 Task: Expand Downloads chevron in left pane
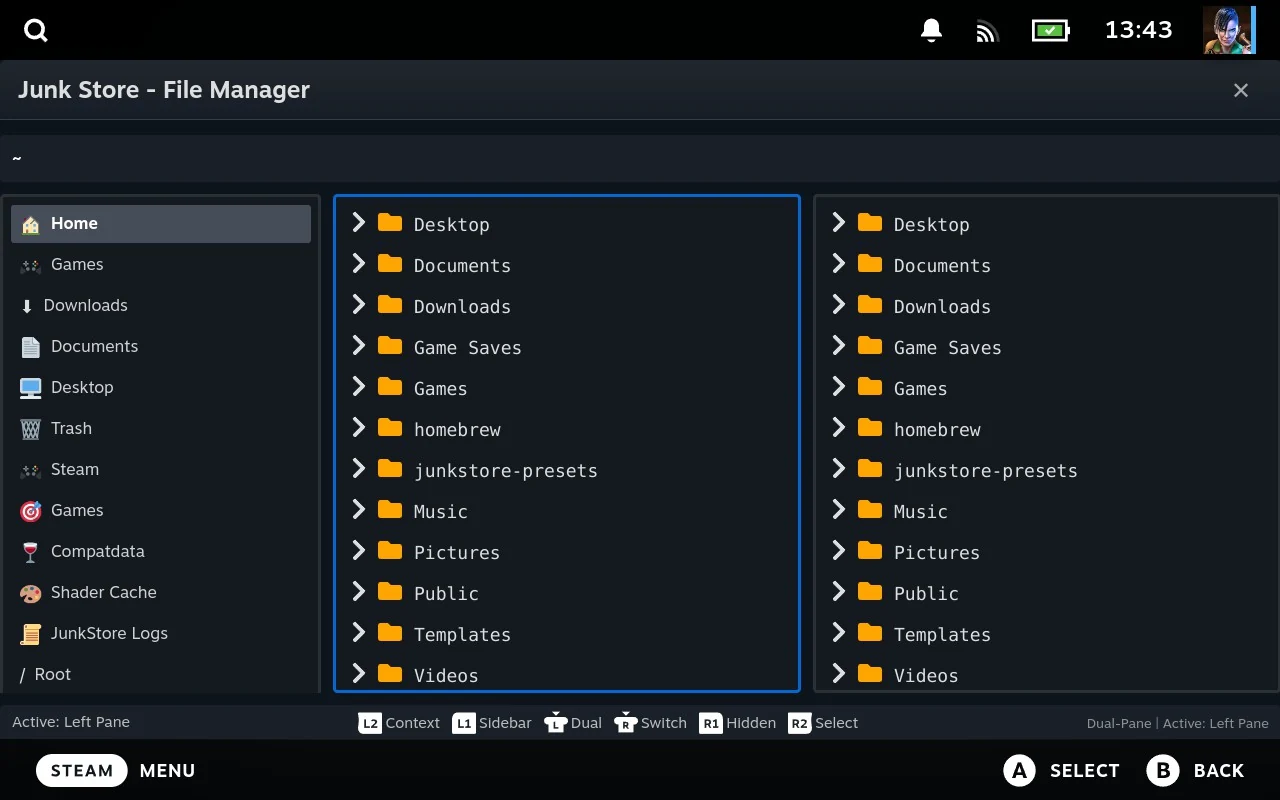359,305
